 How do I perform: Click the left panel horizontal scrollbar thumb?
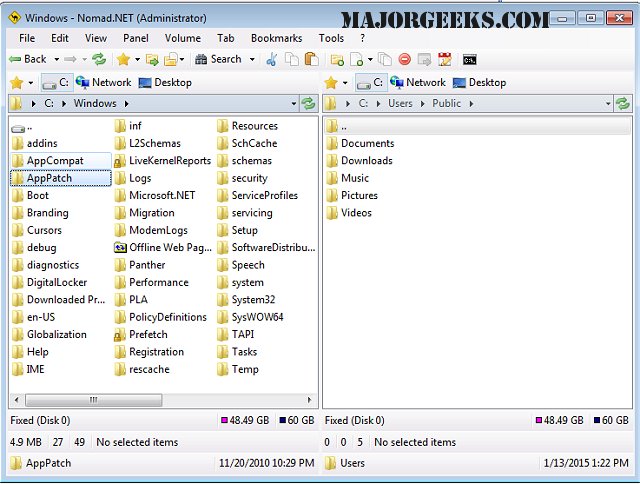93,400
